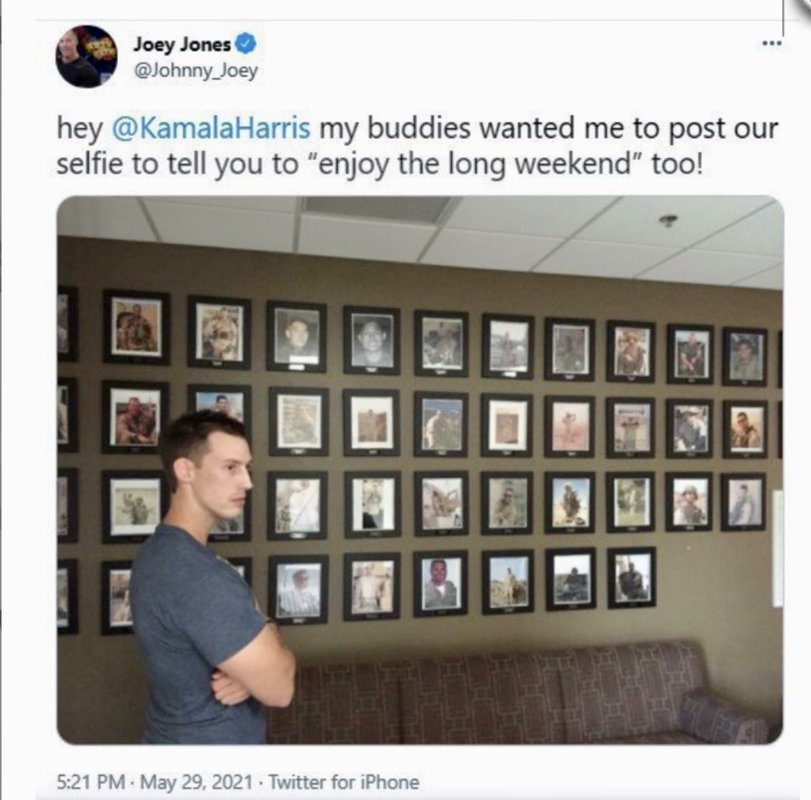Click the blue verified badge
Viewport: 811px width, 800px height.
tap(246, 43)
